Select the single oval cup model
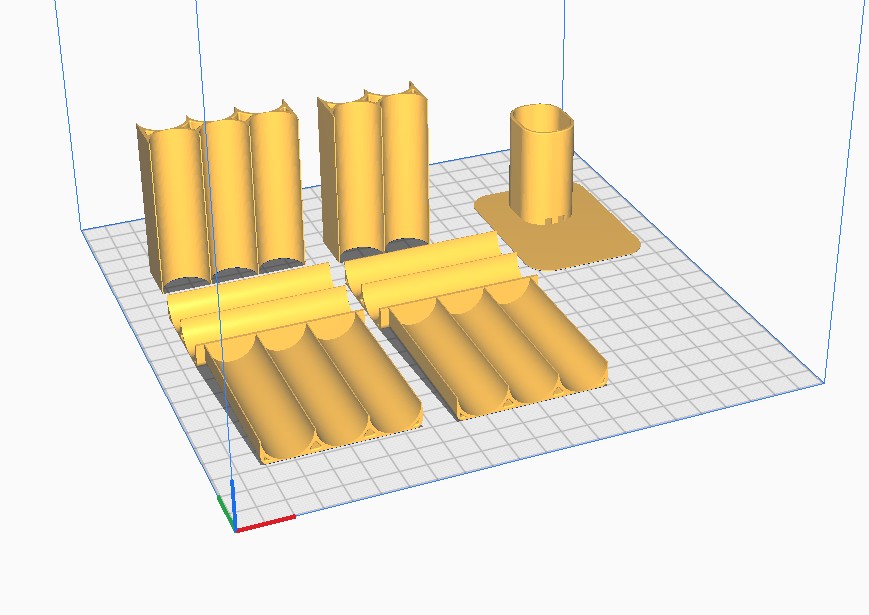Viewport: 869px width, 615px height. tap(541, 166)
